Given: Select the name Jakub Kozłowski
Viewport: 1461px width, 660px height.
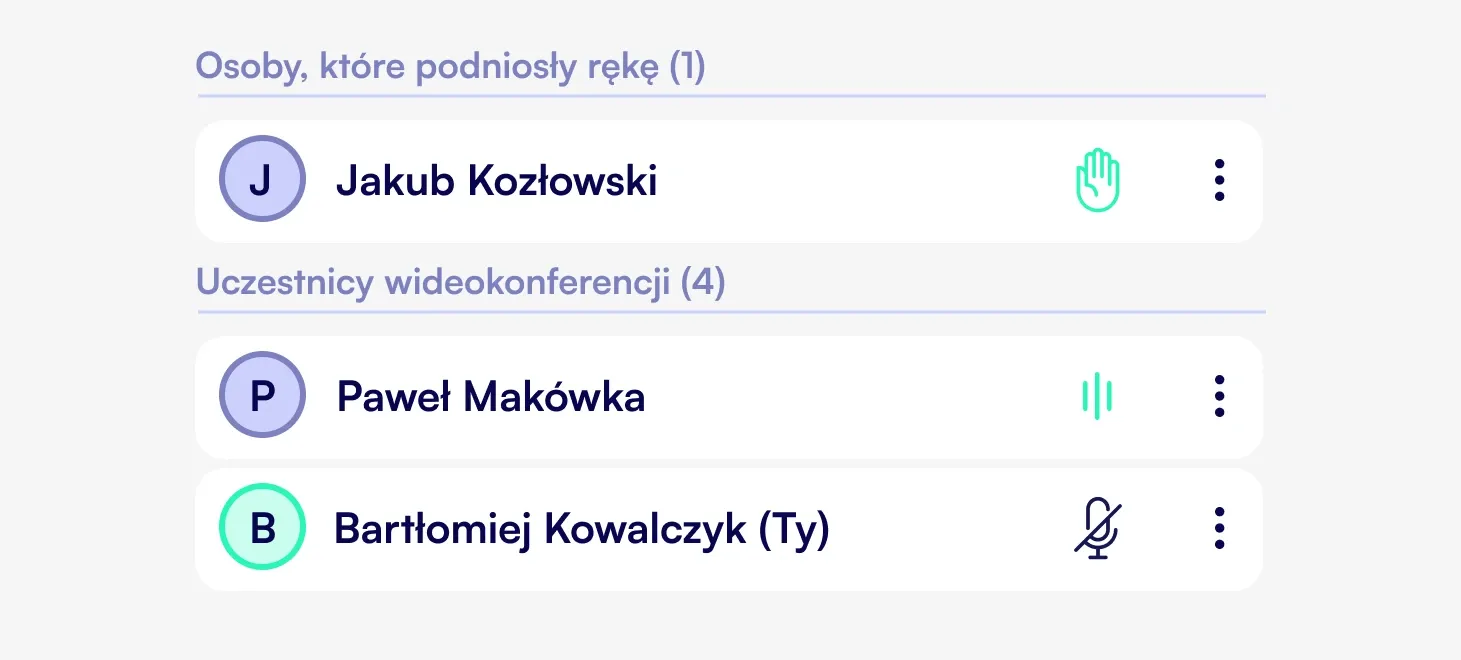Looking at the screenshot, I should click(x=496, y=181).
